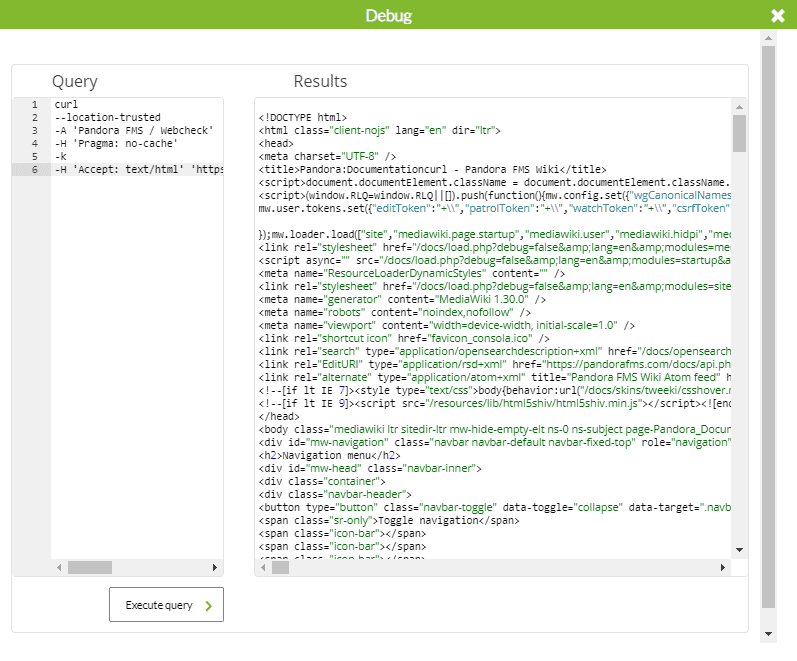Image resolution: width=797 pixels, height=661 pixels.
Task: Click the dialog's outer scroll down arrow
Action: (769, 634)
